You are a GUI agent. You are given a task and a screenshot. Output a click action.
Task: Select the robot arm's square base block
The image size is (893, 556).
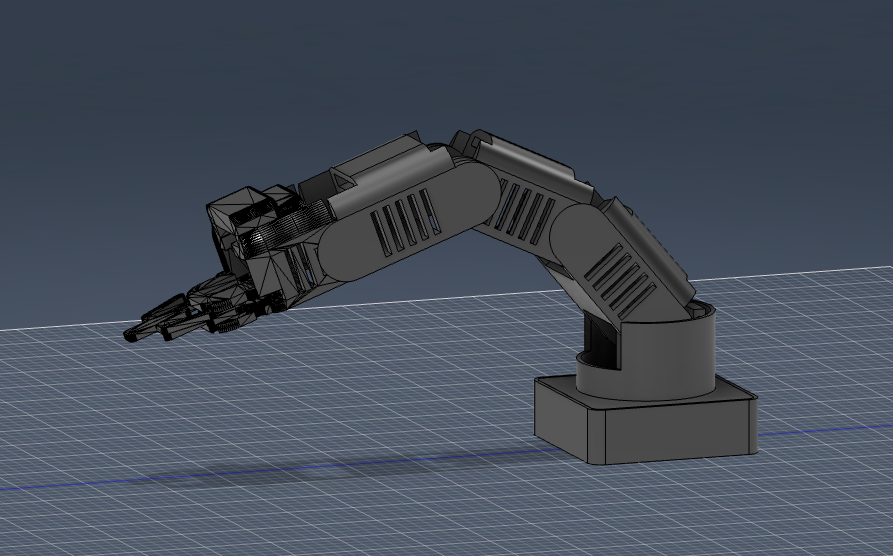pos(646,420)
